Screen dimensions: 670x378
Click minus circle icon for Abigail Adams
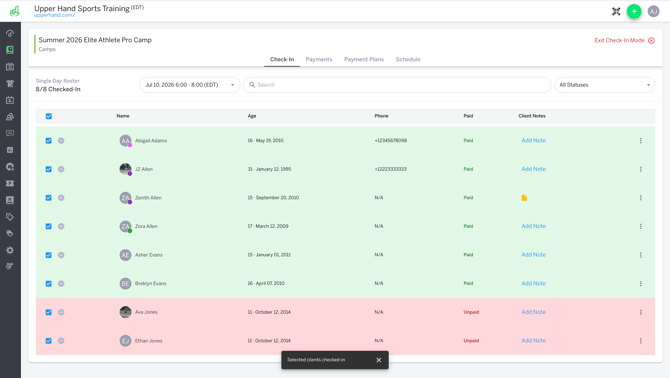pyautogui.click(x=61, y=141)
